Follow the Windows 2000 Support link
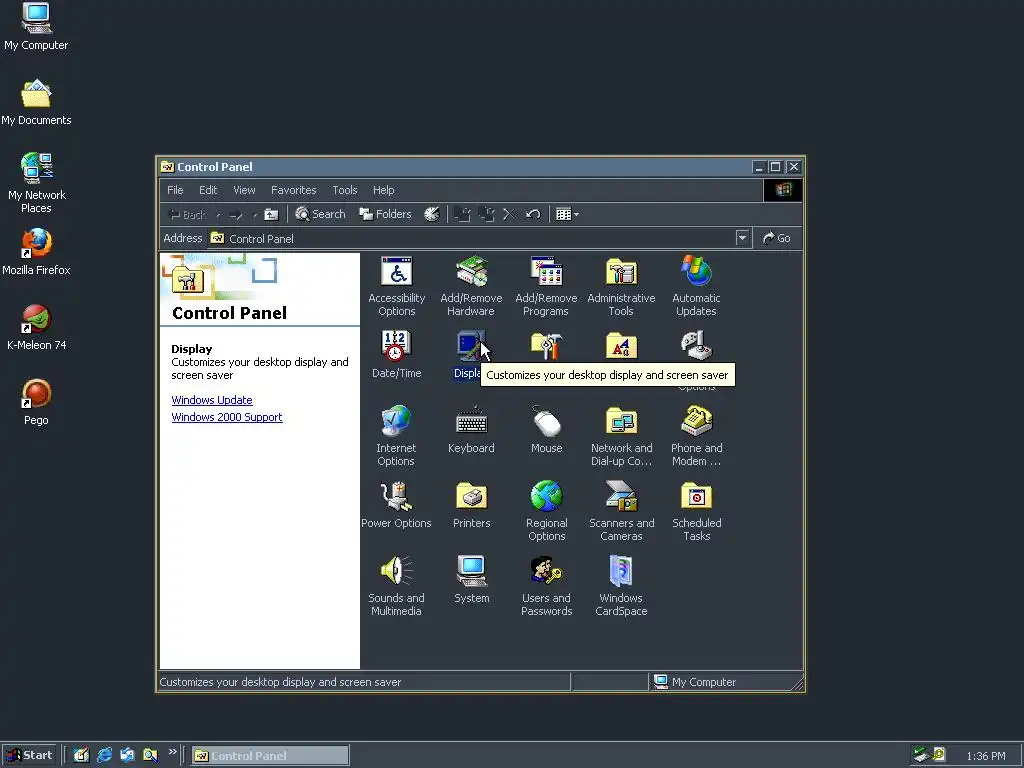Image resolution: width=1024 pixels, height=768 pixels. pyautogui.click(x=227, y=417)
